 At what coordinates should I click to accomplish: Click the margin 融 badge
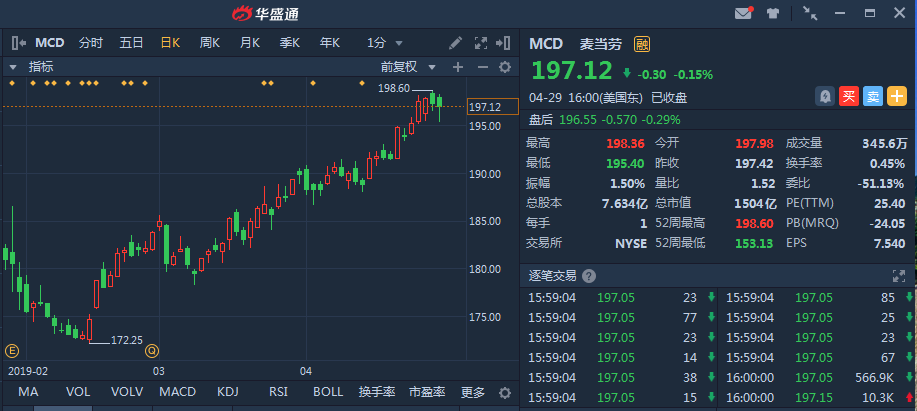(x=642, y=44)
